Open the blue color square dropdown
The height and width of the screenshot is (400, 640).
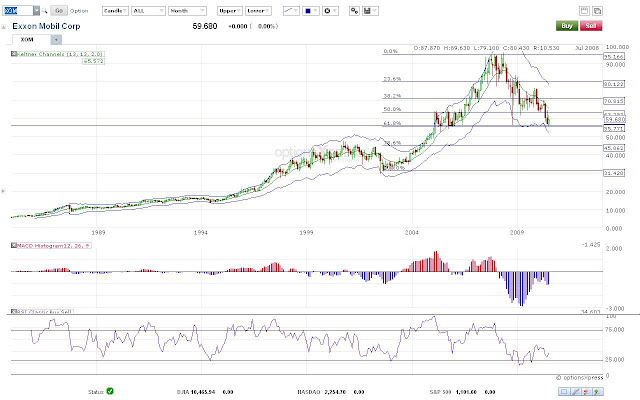(x=311, y=11)
